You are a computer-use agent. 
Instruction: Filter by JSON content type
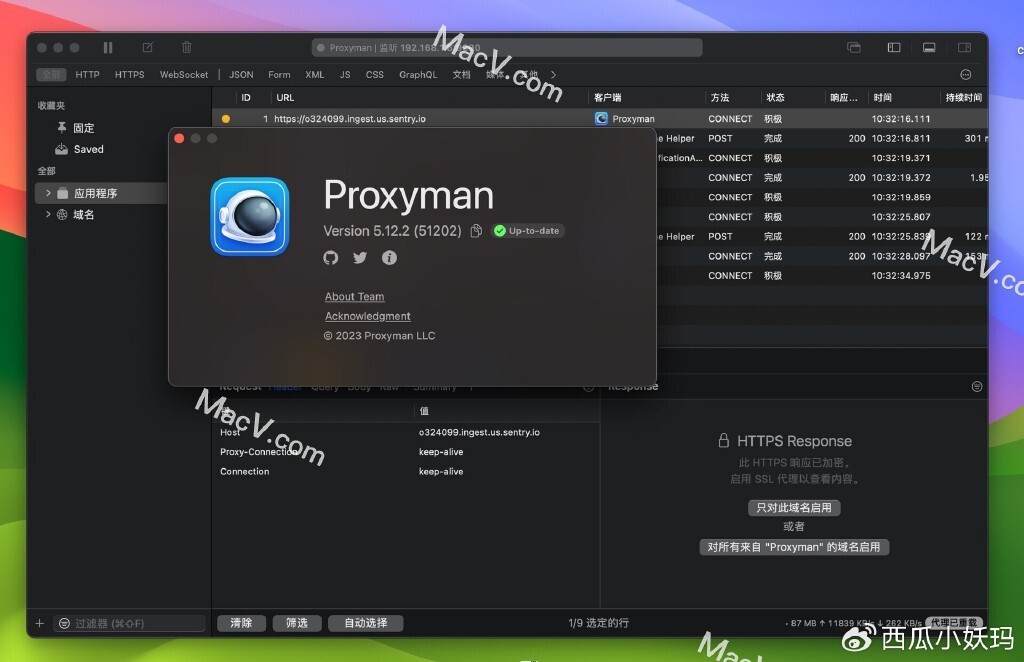[x=241, y=74]
